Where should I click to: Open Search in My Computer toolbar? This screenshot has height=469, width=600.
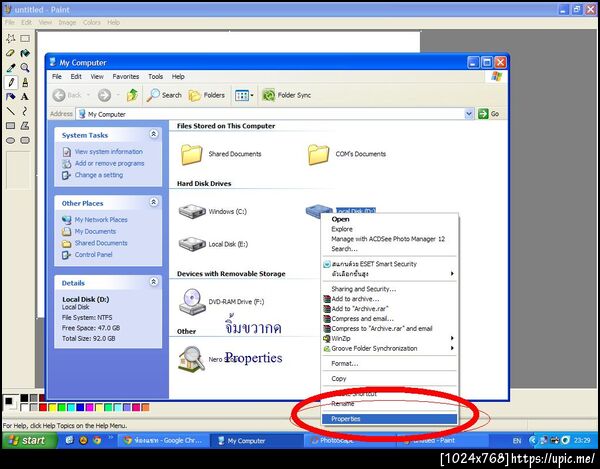coord(164,95)
